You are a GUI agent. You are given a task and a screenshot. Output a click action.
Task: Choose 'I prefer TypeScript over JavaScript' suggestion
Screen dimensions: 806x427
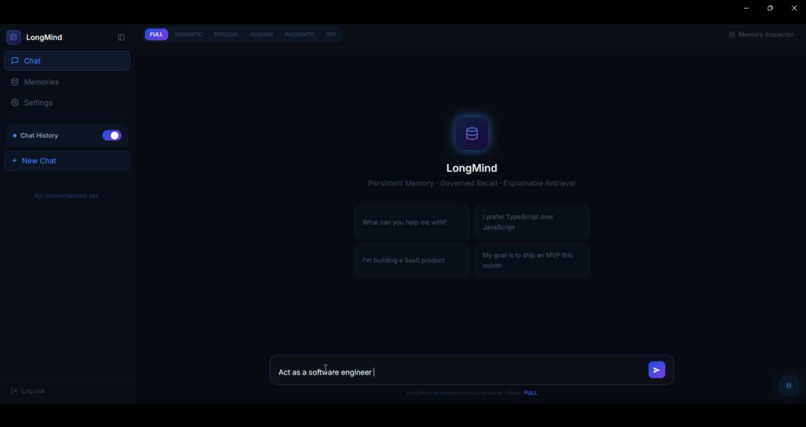532,222
